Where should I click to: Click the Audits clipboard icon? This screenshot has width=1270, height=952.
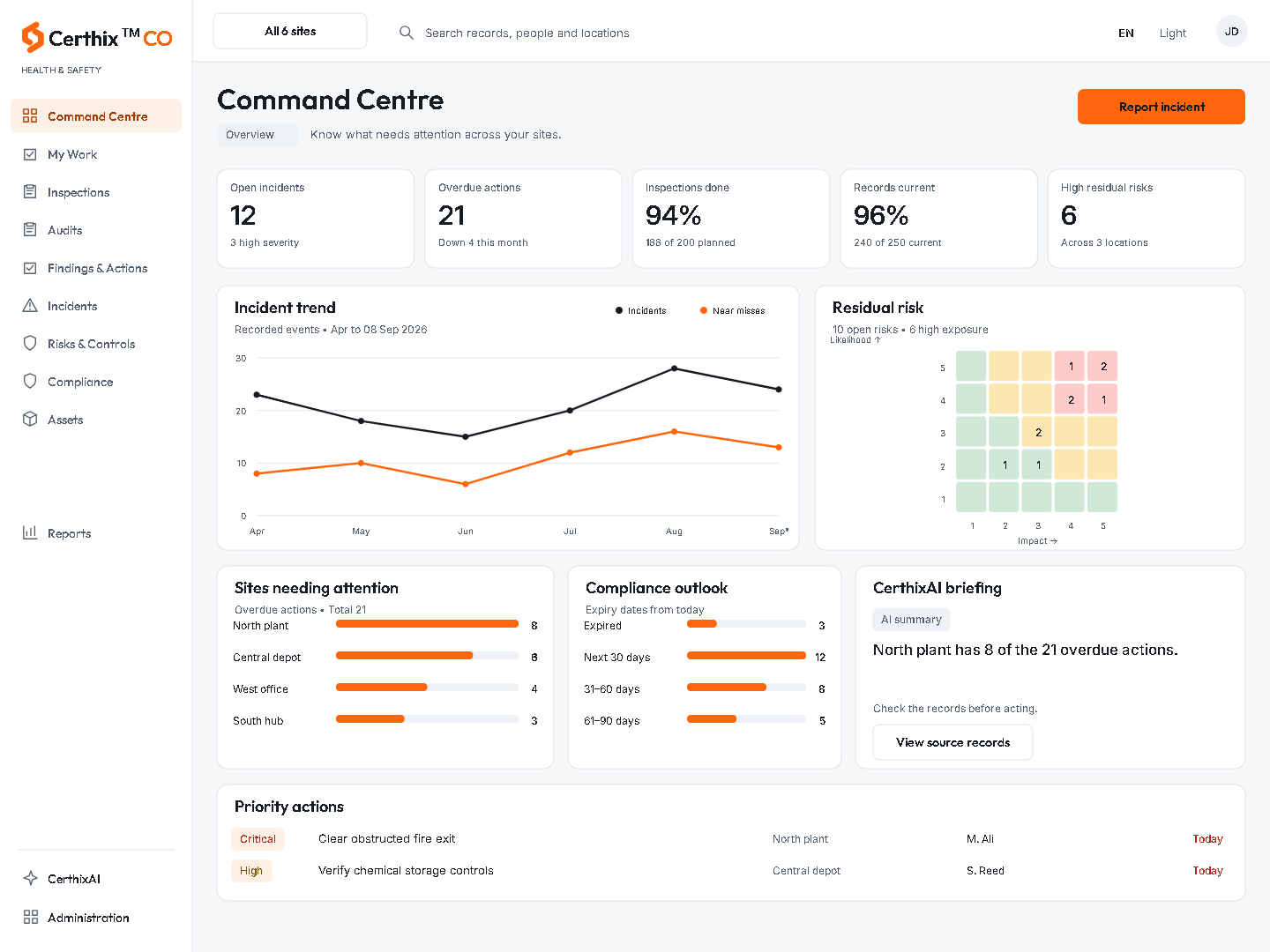click(x=30, y=230)
